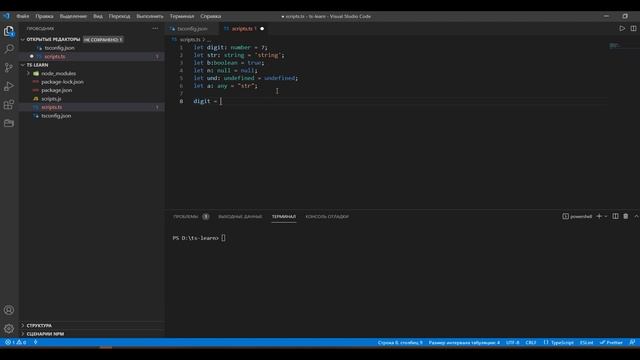Select the Terminal panel tab
The height and width of the screenshot is (360, 640).
(x=284, y=216)
